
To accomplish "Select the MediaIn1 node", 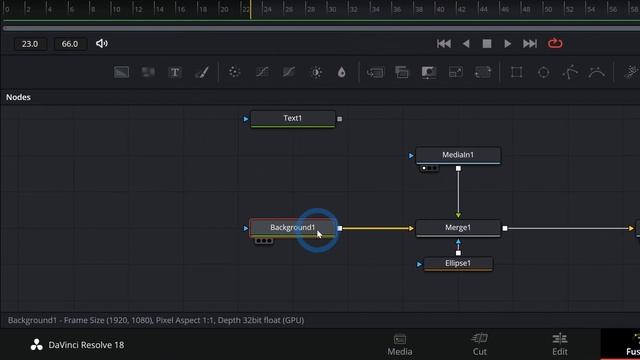I will point(458,155).
